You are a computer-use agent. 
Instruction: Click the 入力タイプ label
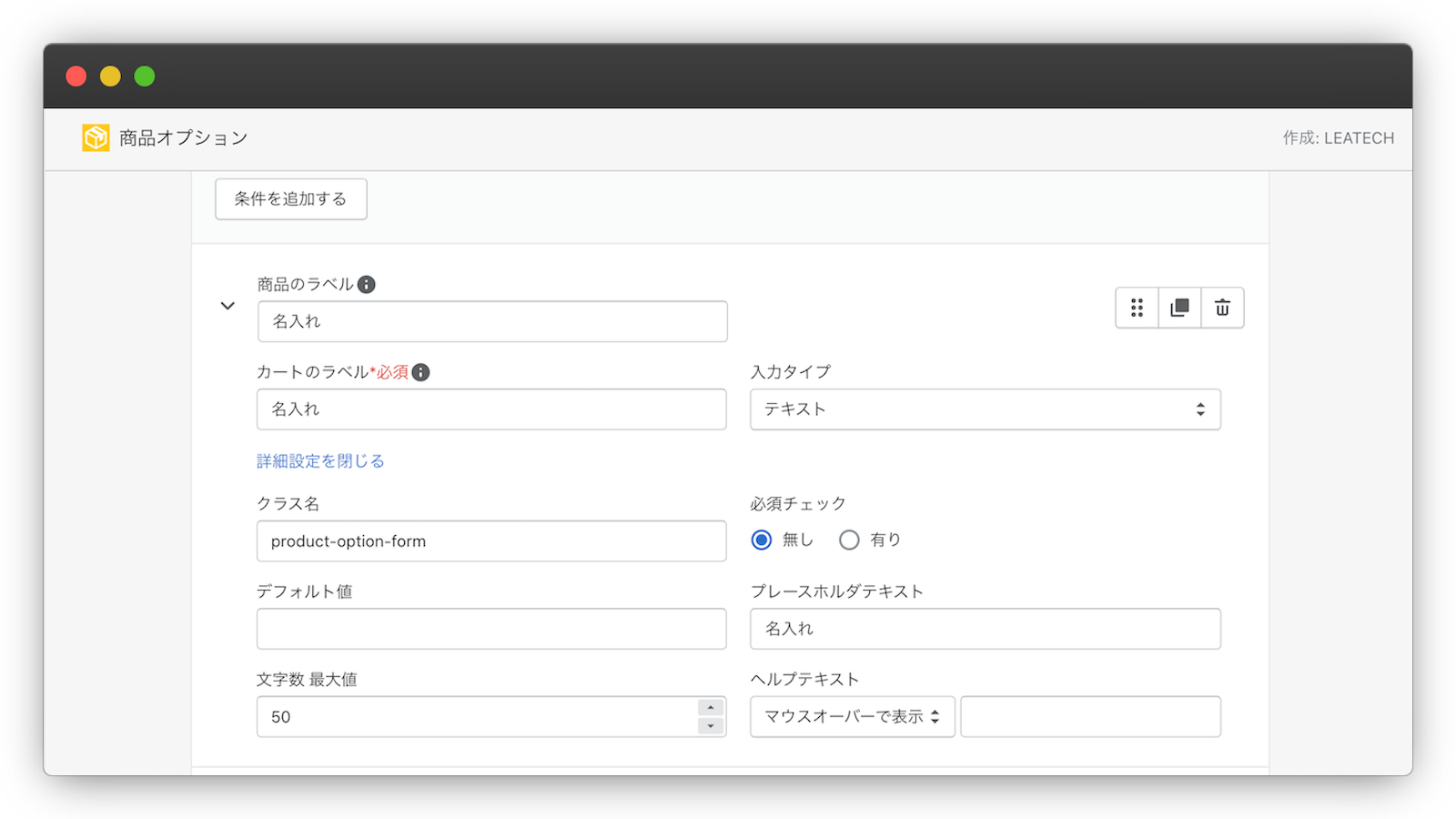click(x=791, y=372)
